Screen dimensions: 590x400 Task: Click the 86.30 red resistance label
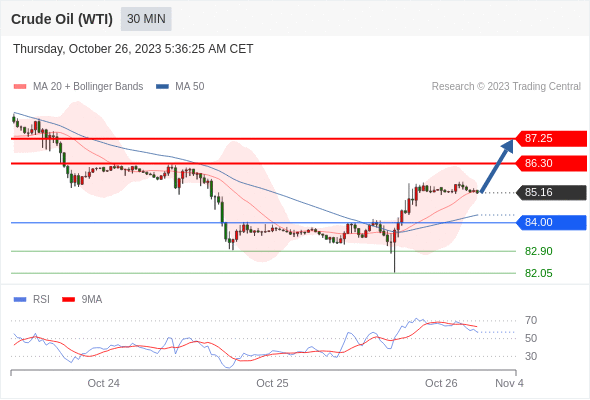(551, 163)
